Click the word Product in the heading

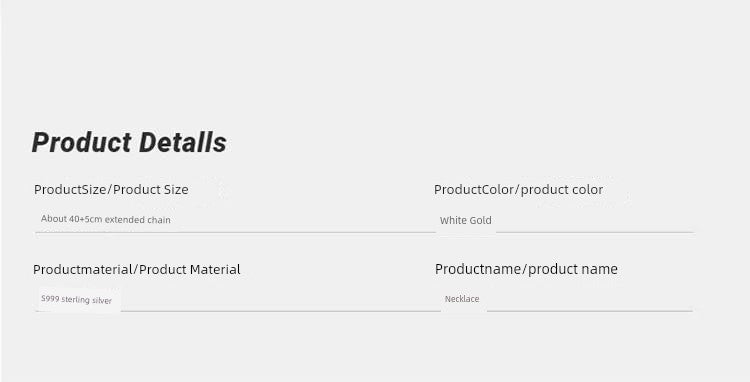pyautogui.click(x=81, y=142)
